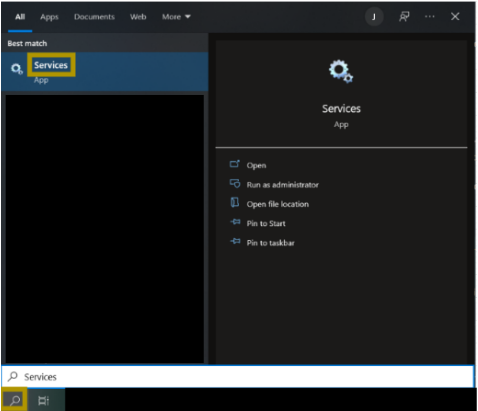Select the Web tab
Image resolution: width=478 pixels, height=411 pixels.
pos(138,17)
